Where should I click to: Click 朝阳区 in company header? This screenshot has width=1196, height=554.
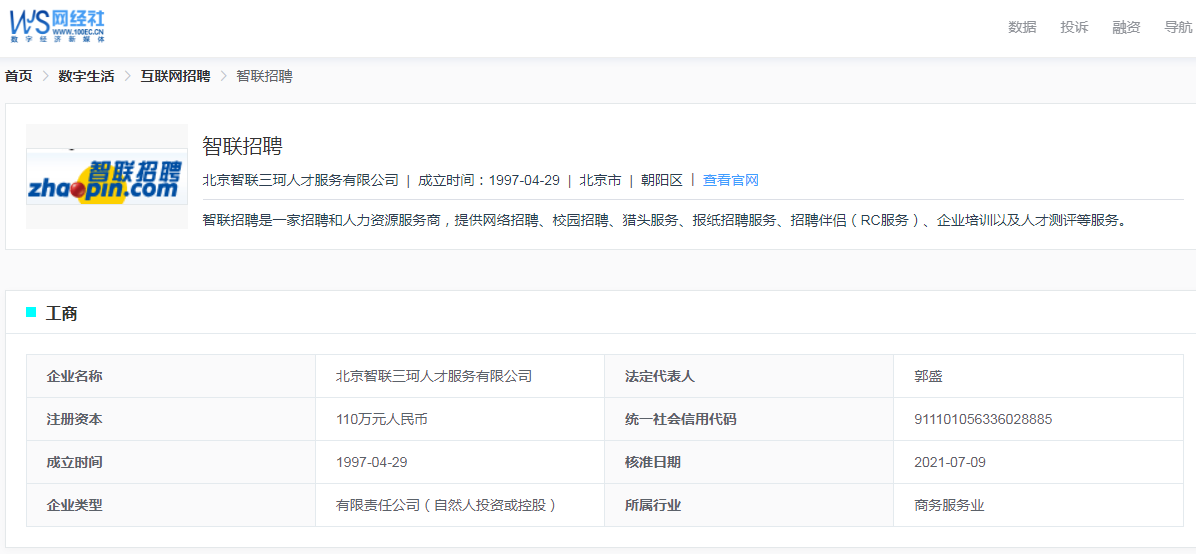(x=661, y=180)
